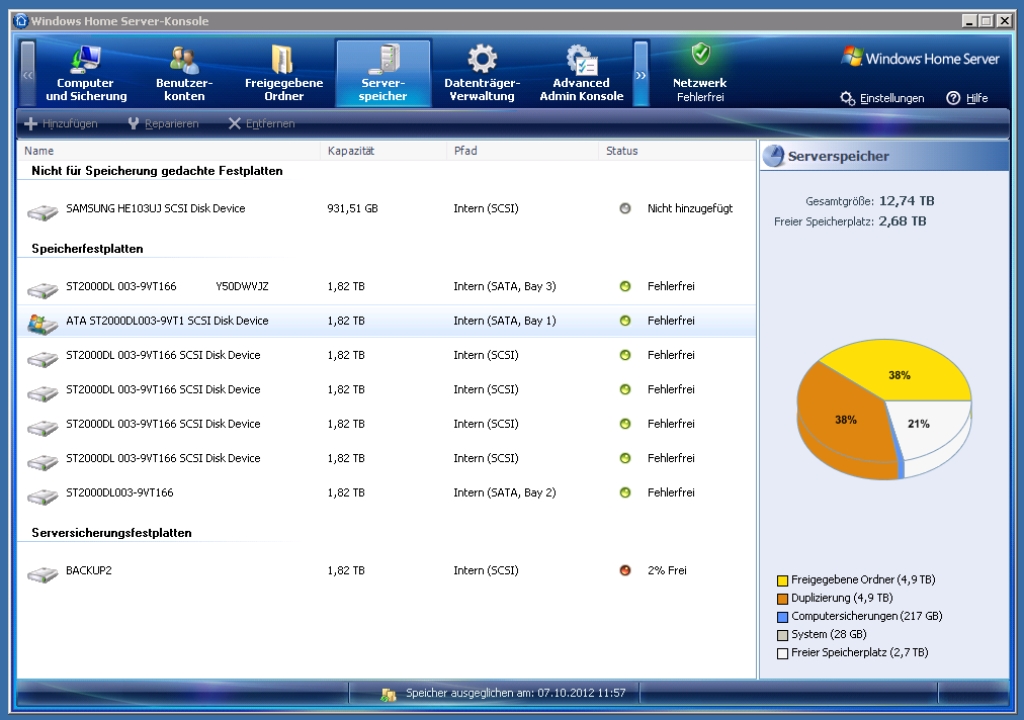
Task: Click the Serverspeicher panel pie icon
Action: click(774, 155)
